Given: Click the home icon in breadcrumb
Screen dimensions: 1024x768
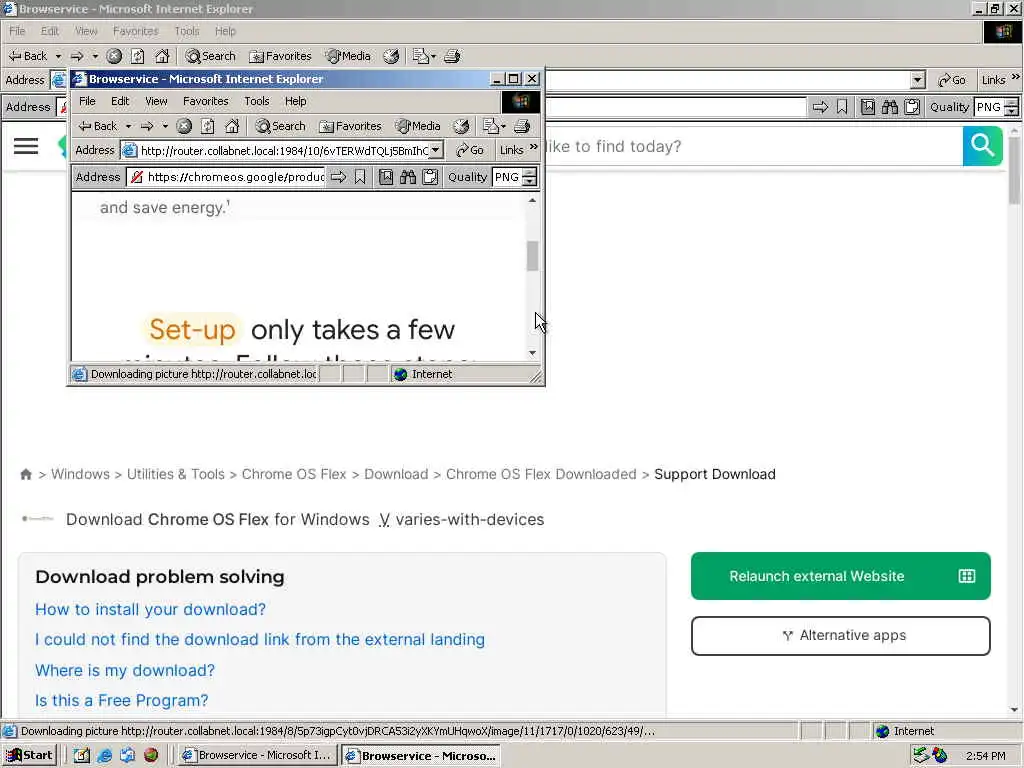Looking at the screenshot, I should (x=26, y=474).
